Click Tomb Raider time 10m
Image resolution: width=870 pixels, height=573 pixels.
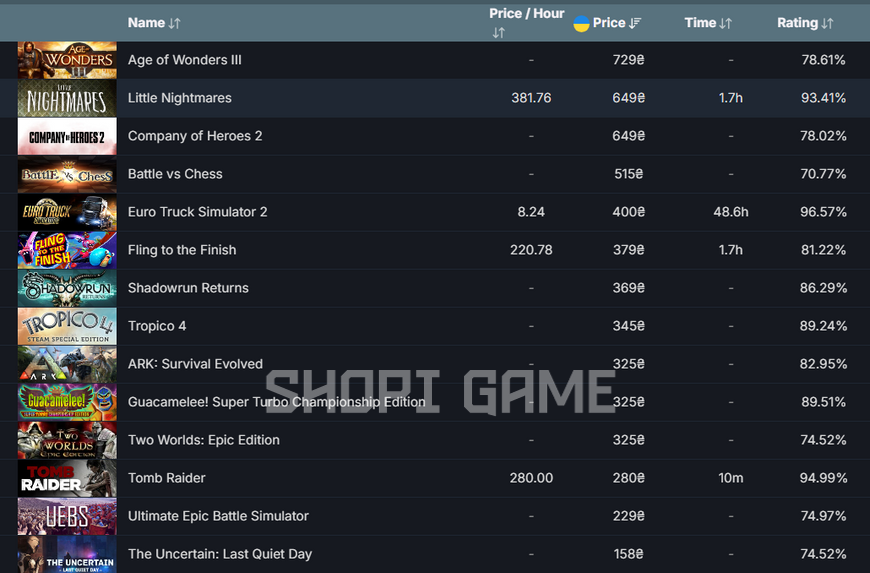pyautogui.click(x=731, y=478)
